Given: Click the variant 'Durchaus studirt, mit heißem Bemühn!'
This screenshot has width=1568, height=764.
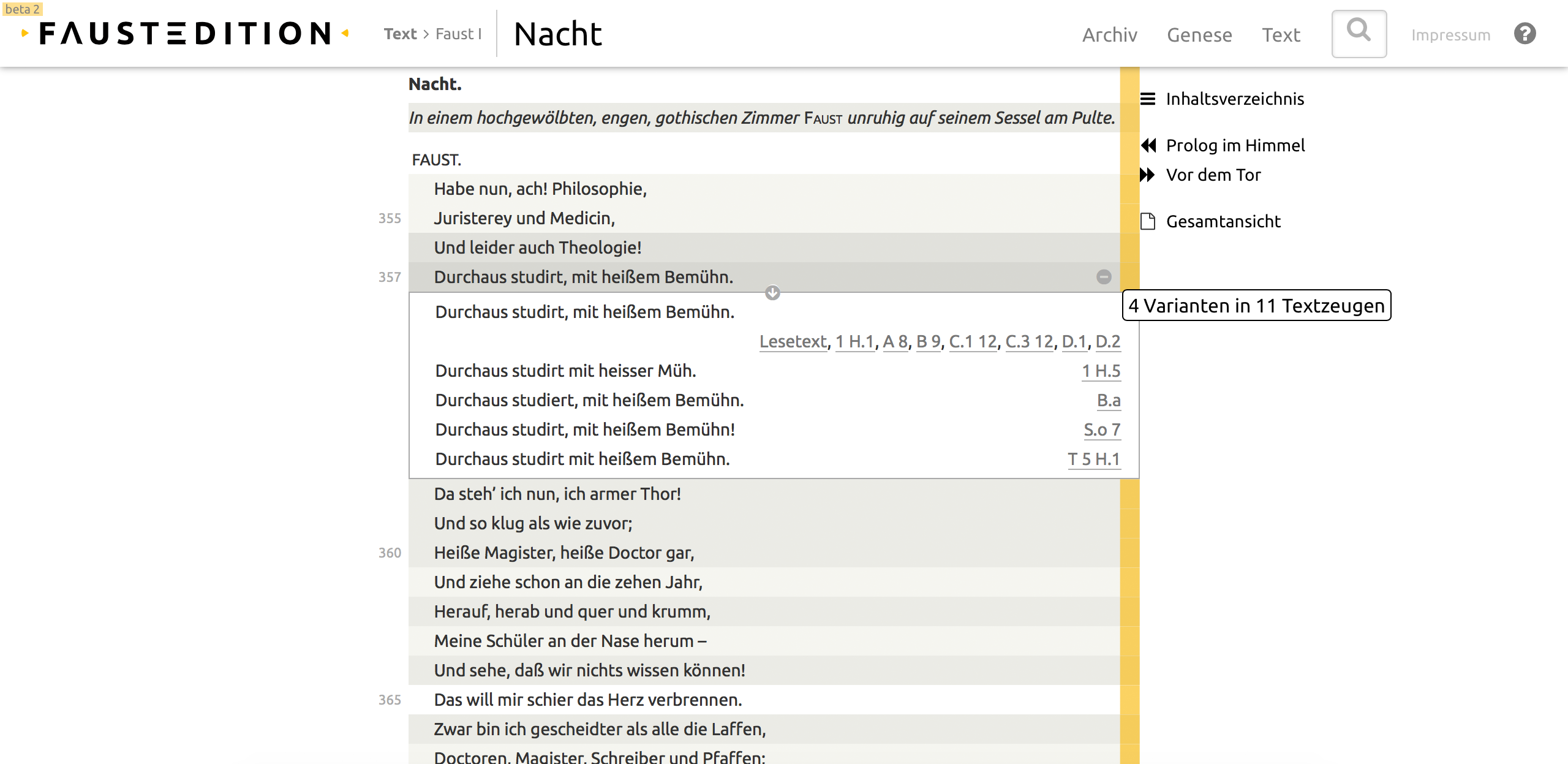Looking at the screenshot, I should click(x=585, y=429).
